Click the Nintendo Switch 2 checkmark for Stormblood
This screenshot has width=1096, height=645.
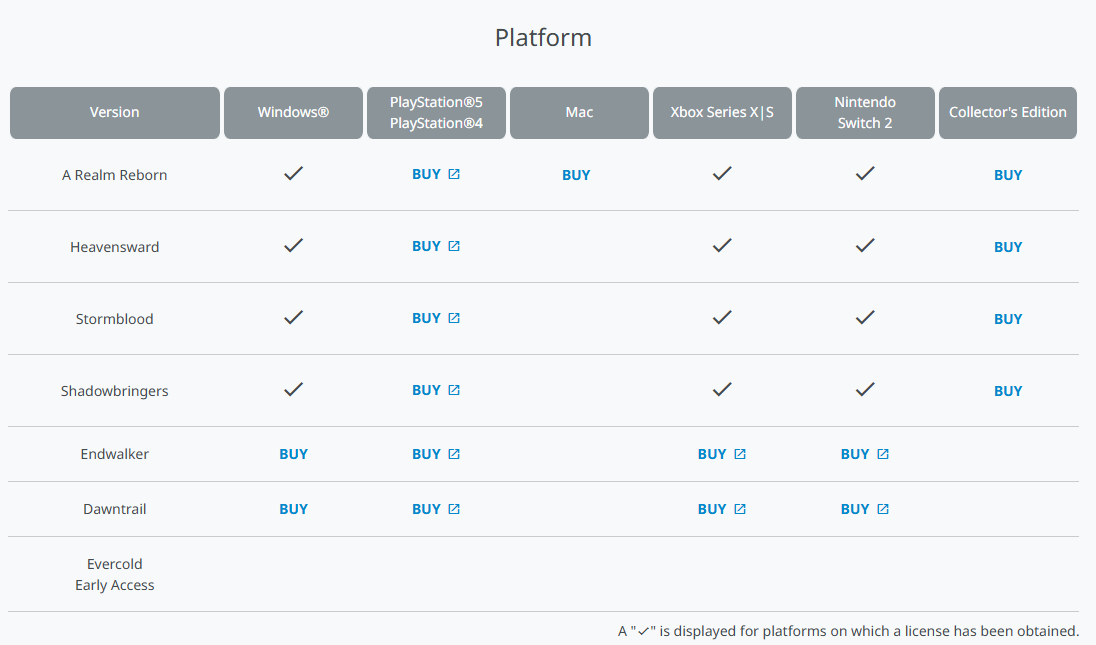coord(865,317)
